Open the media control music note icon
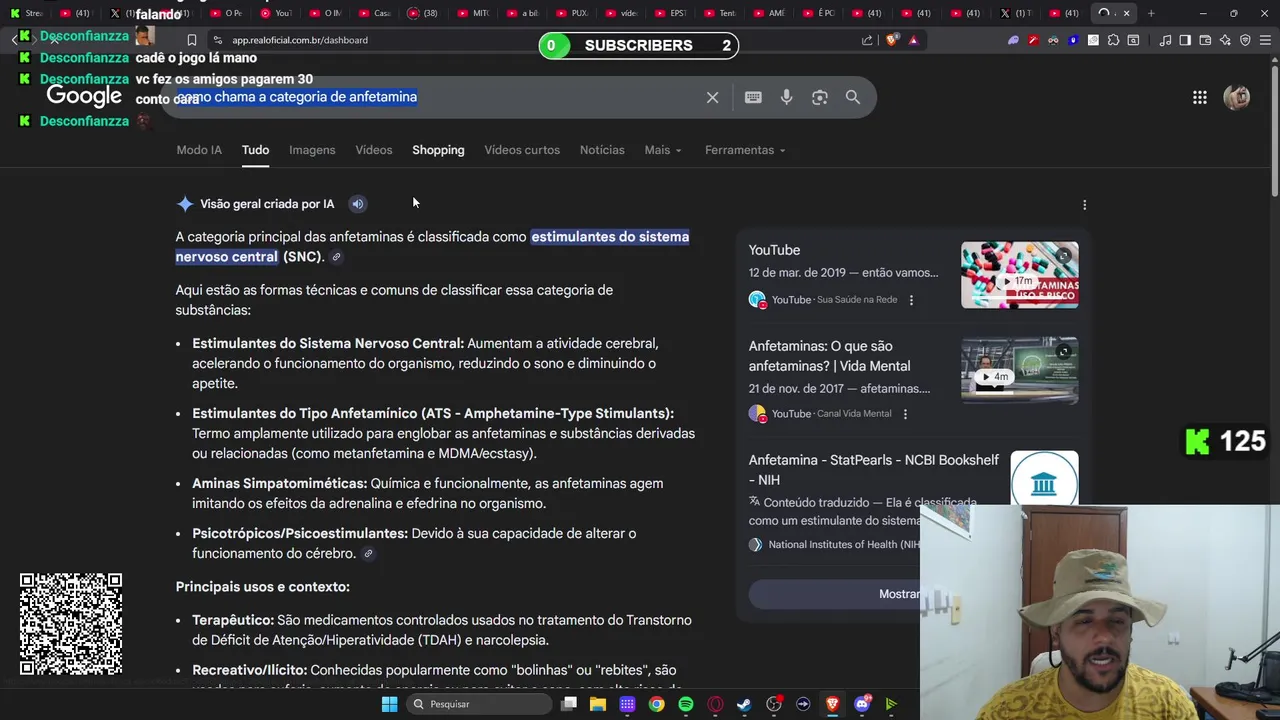The height and width of the screenshot is (720, 1280). pyautogui.click(x=1165, y=40)
